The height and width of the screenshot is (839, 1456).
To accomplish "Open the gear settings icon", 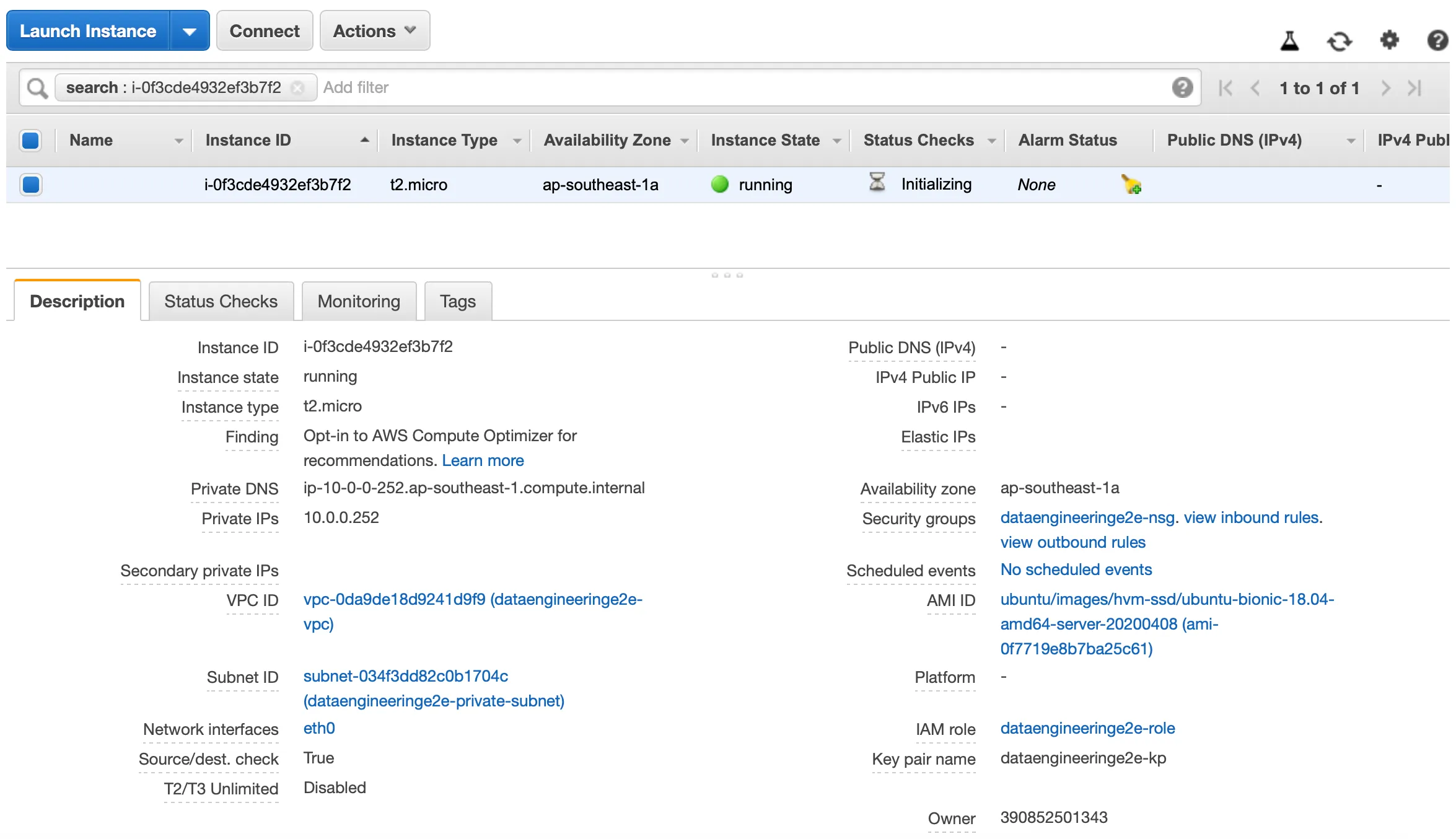I will 1389,40.
